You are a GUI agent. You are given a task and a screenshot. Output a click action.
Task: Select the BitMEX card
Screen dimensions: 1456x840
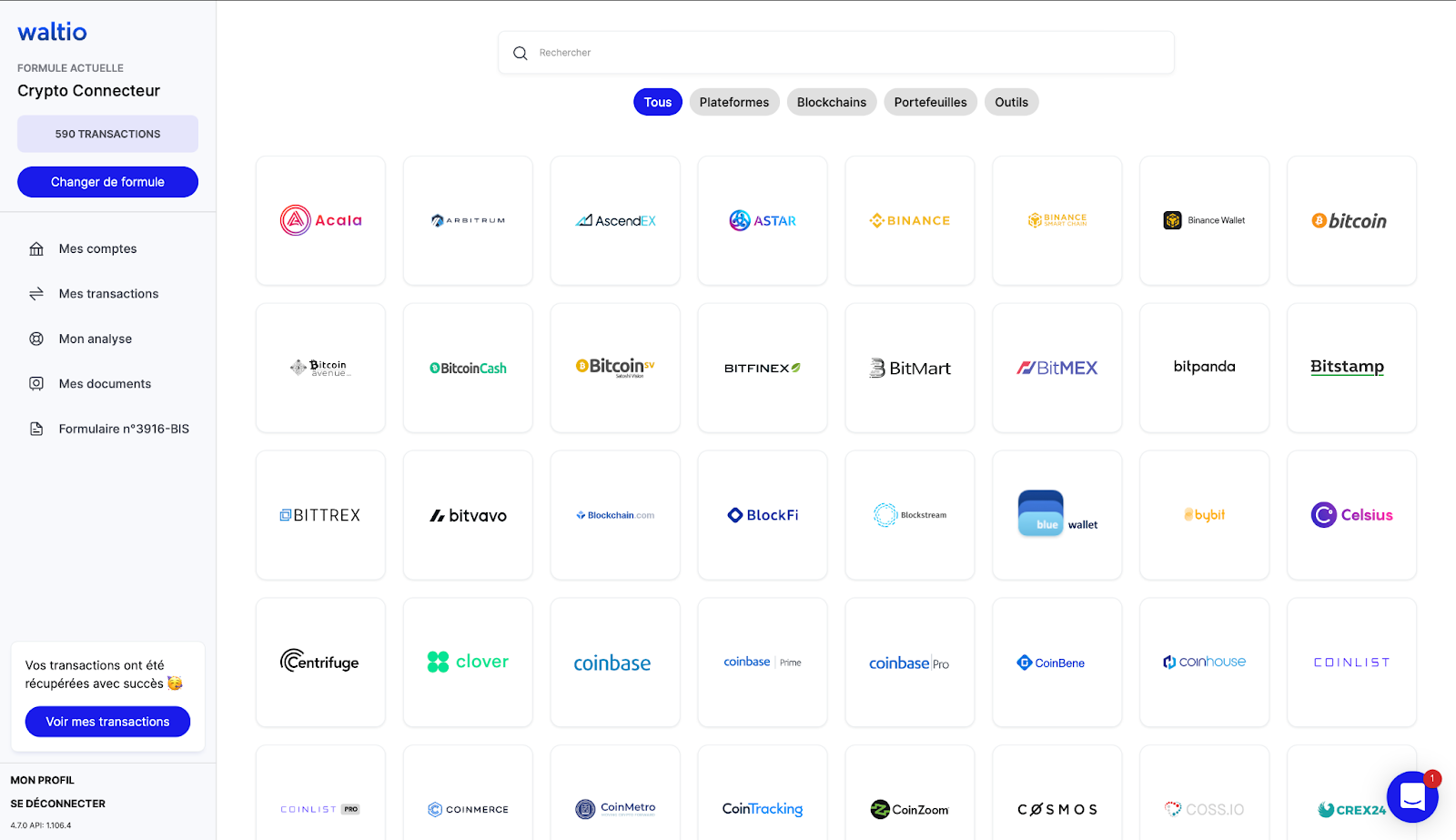coord(1057,368)
